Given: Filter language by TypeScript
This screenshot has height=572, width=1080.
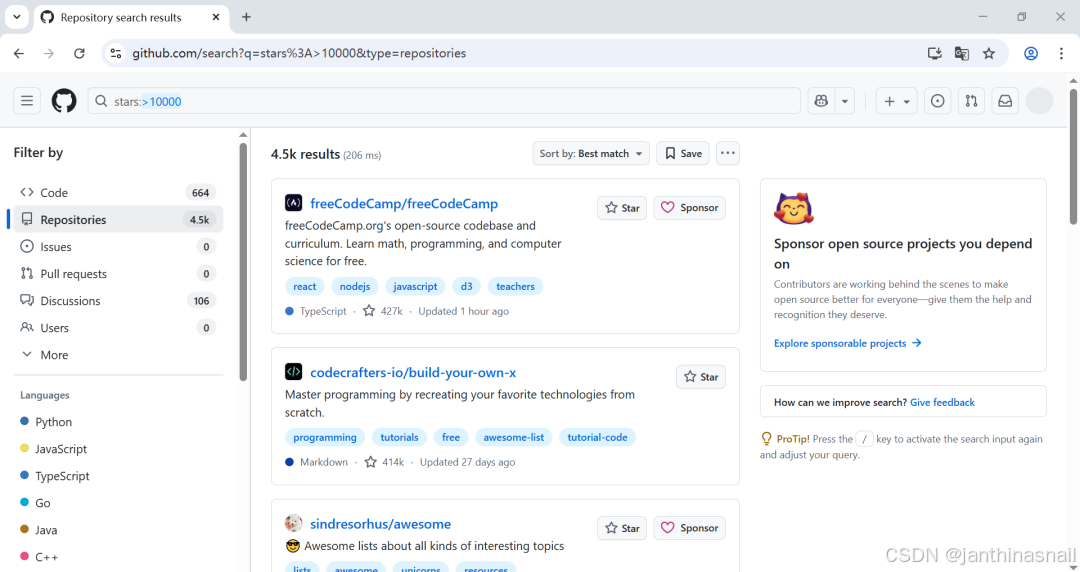Looking at the screenshot, I should (55, 476).
